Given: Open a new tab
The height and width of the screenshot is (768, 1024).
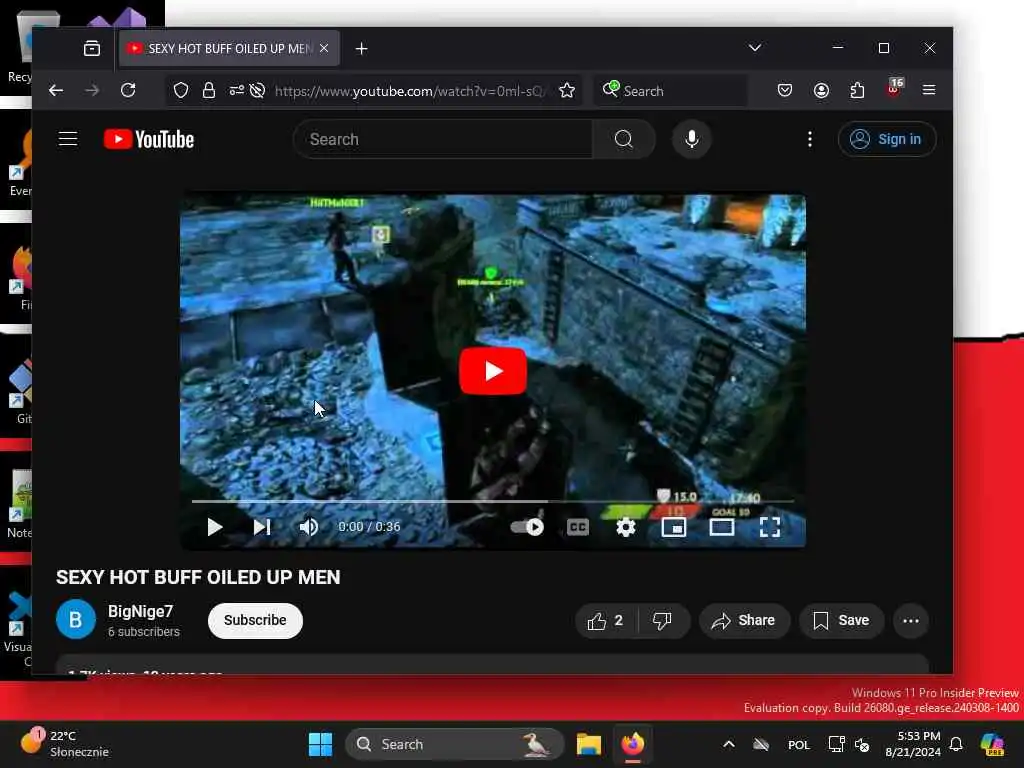Looking at the screenshot, I should 361,48.
